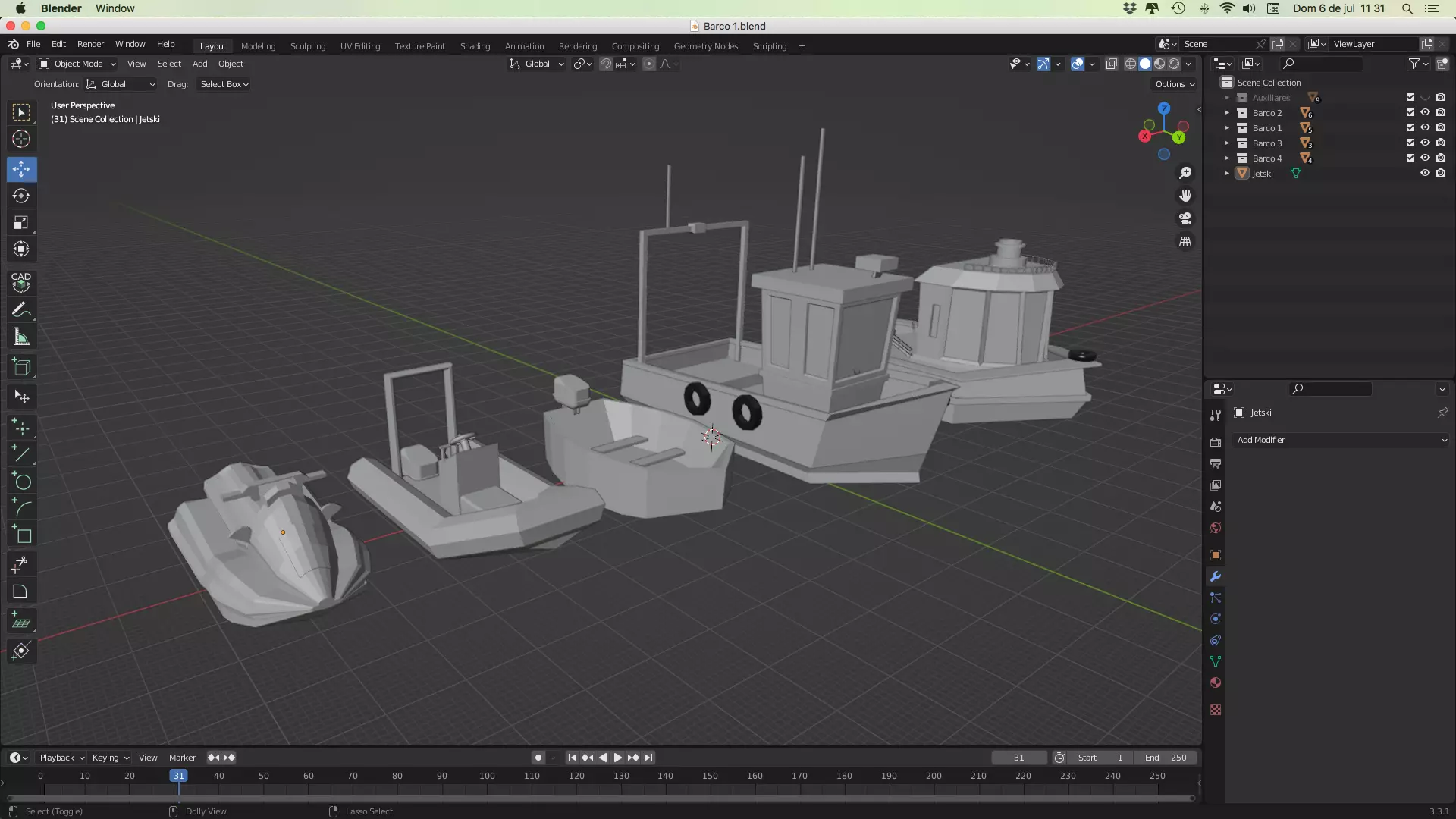
Task: Open the Object Data properties tab
Action: click(1216, 661)
